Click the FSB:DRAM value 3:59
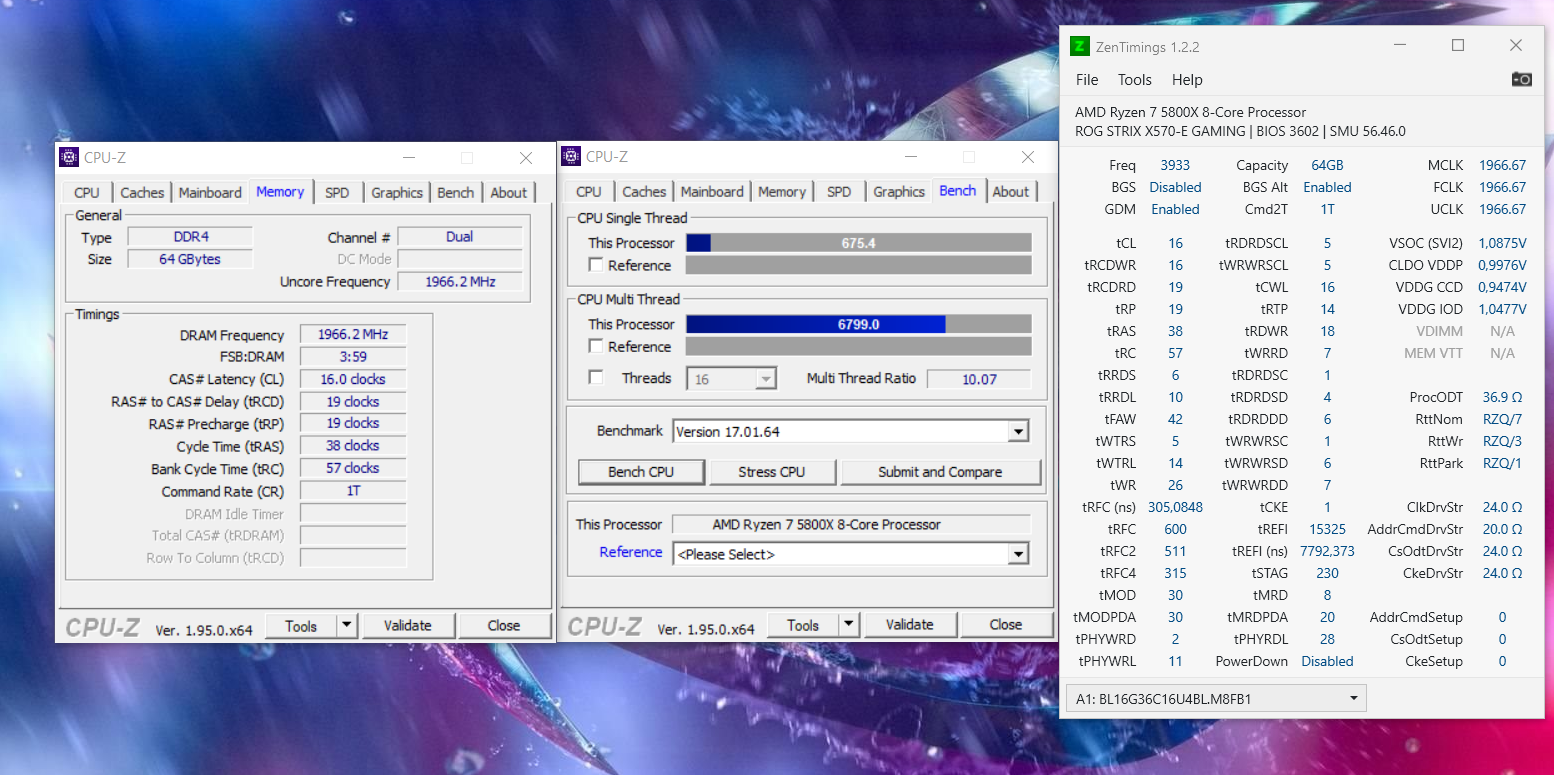This screenshot has width=1554, height=775. pyautogui.click(x=352, y=357)
